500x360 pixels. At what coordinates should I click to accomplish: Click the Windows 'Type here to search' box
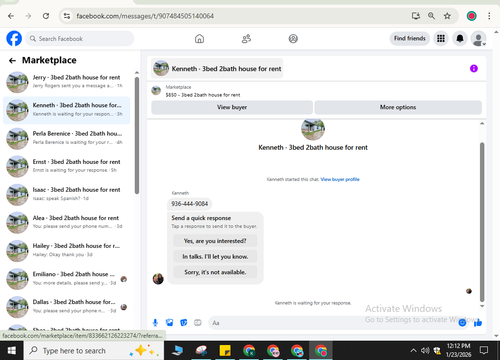94,351
